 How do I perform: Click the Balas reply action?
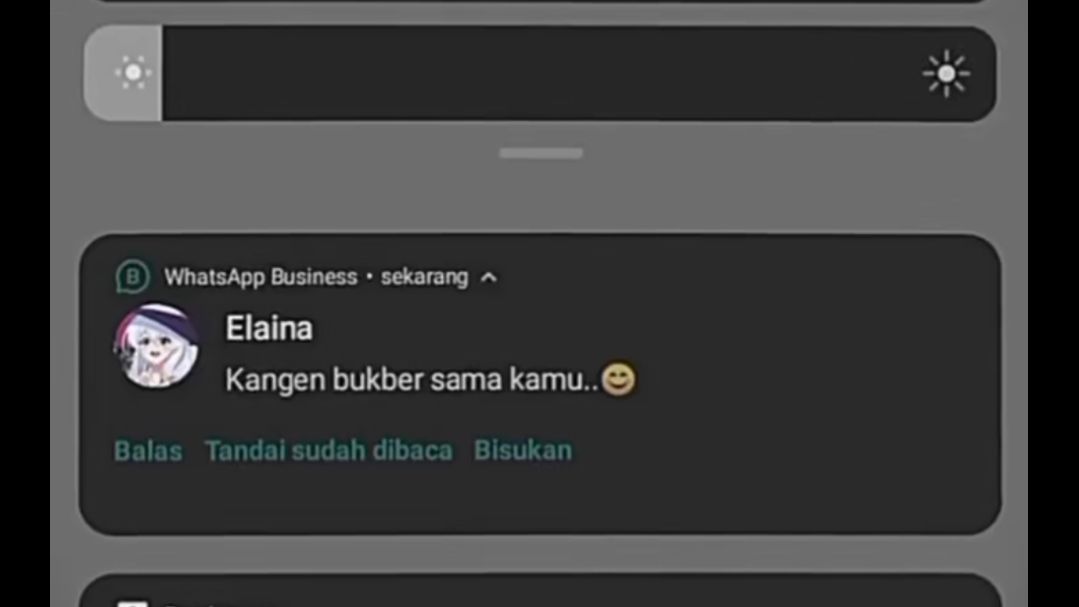coord(148,451)
